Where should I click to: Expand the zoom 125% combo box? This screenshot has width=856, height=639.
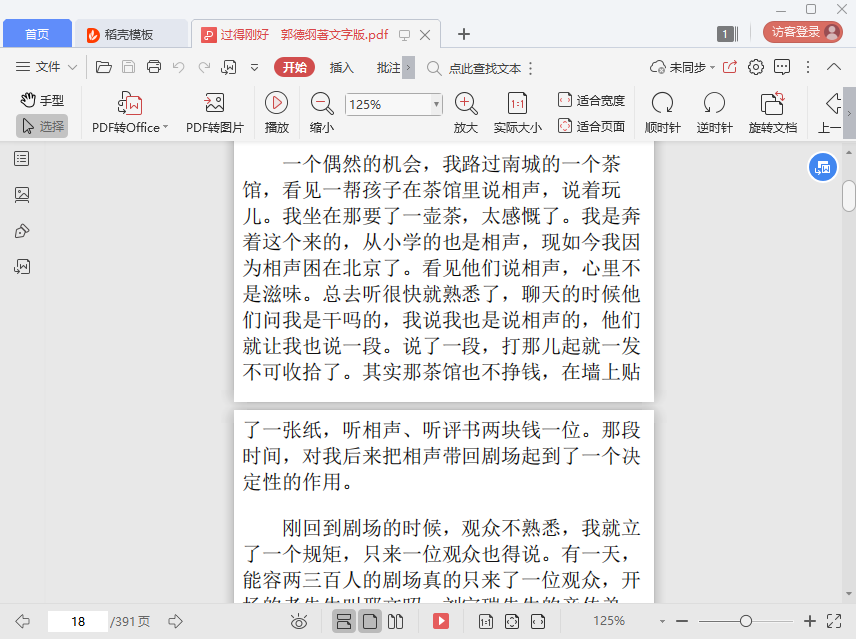(x=436, y=104)
